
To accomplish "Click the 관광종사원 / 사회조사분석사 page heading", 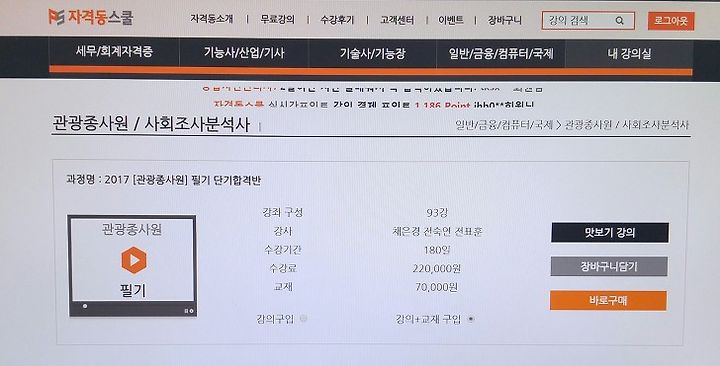I will (151, 124).
